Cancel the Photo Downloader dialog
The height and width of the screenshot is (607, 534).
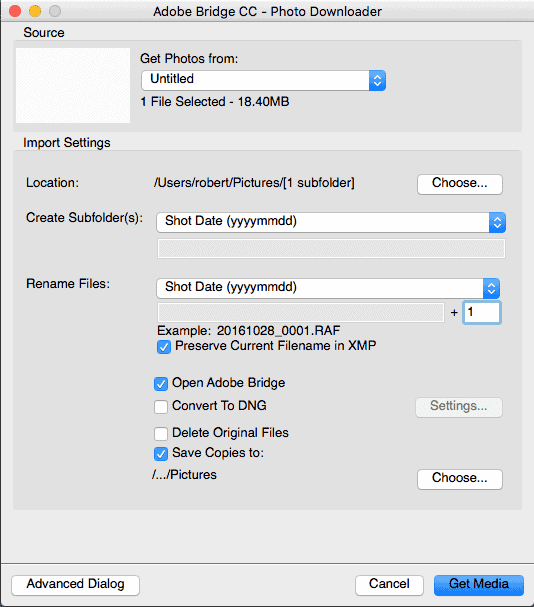(x=389, y=585)
